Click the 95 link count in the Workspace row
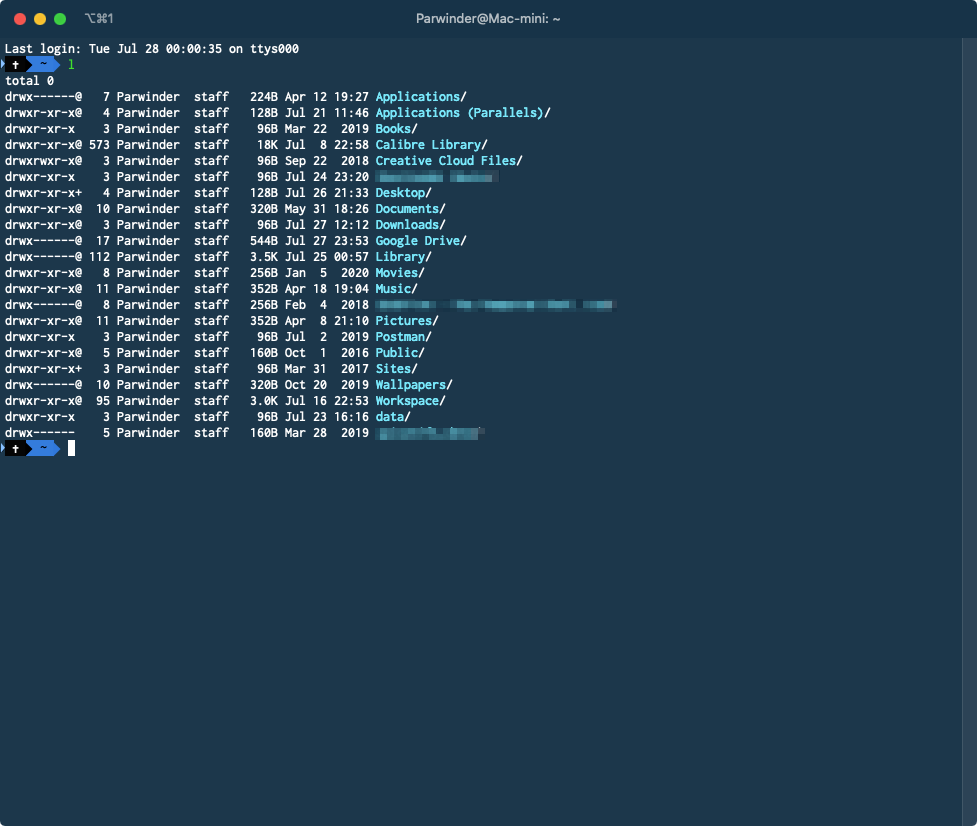This screenshot has width=977, height=826. tap(103, 401)
